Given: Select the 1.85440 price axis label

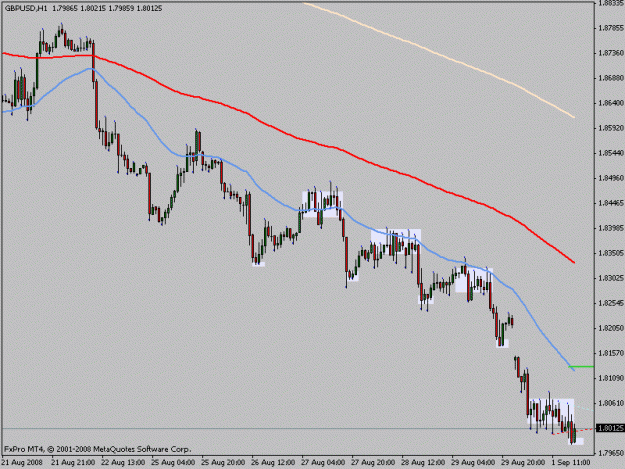Looking at the screenshot, I should tap(611, 153).
